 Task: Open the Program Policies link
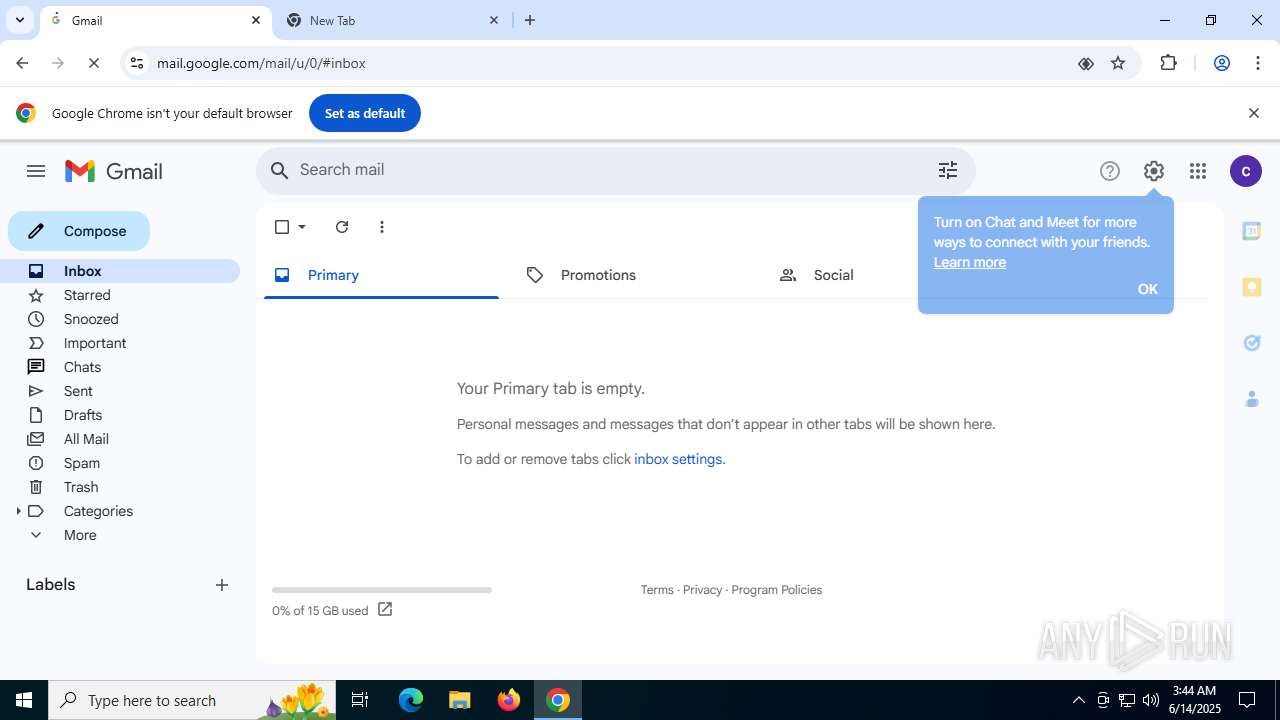pos(777,590)
